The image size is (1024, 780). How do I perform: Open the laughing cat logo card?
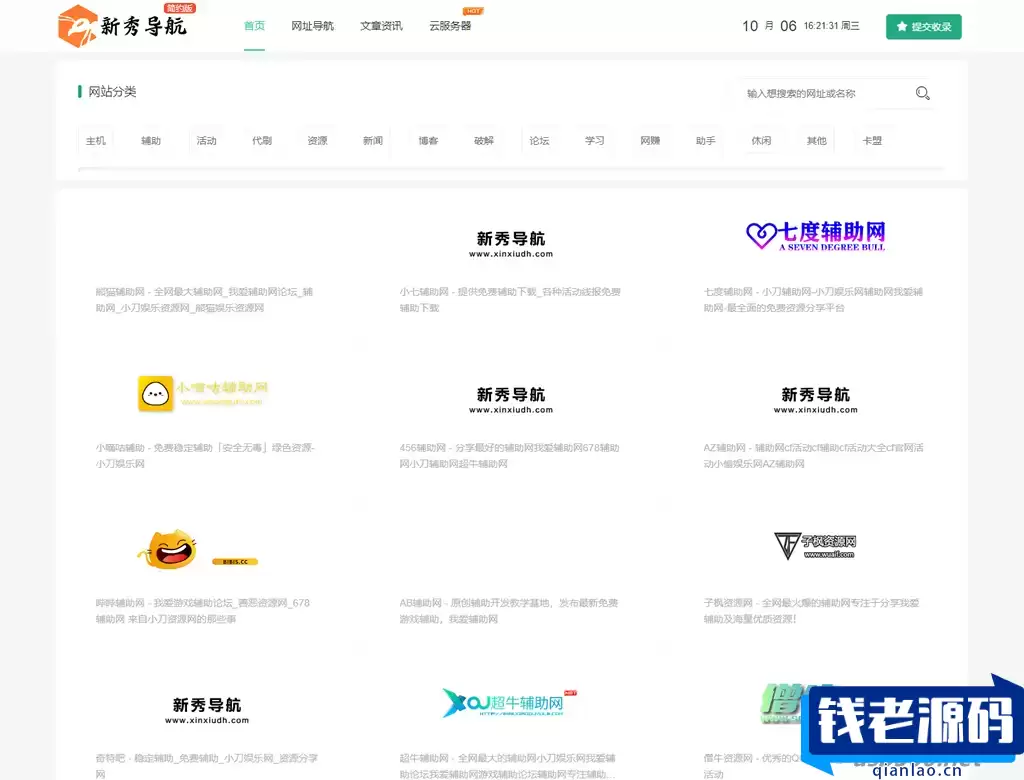point(197,549)
